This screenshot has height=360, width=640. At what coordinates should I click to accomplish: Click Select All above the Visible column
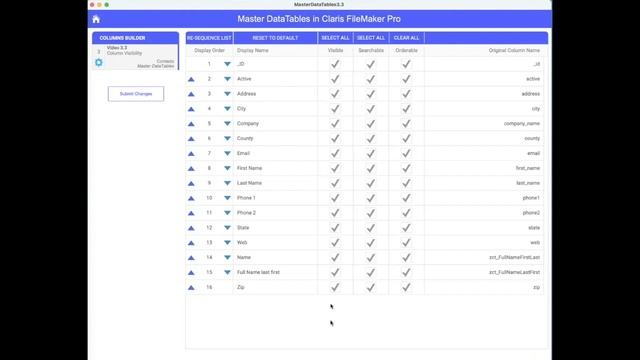[335, 38]
